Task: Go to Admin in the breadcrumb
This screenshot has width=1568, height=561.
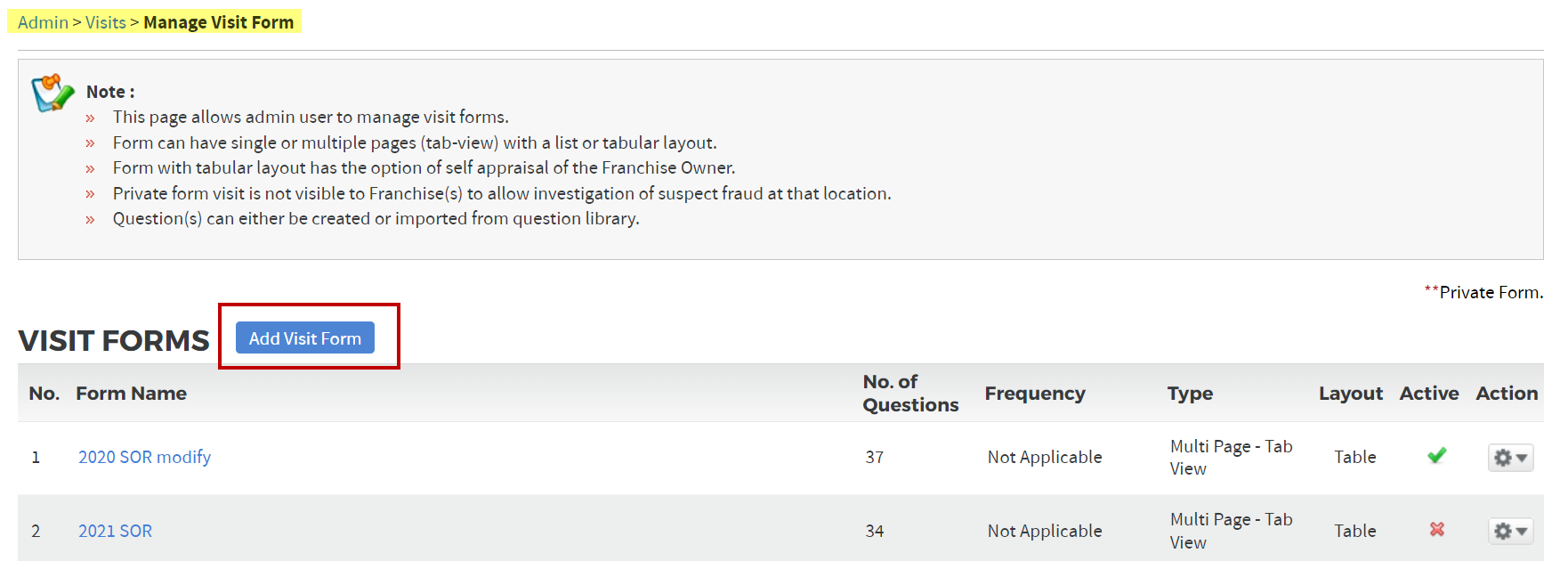Action: coord(43,22)
